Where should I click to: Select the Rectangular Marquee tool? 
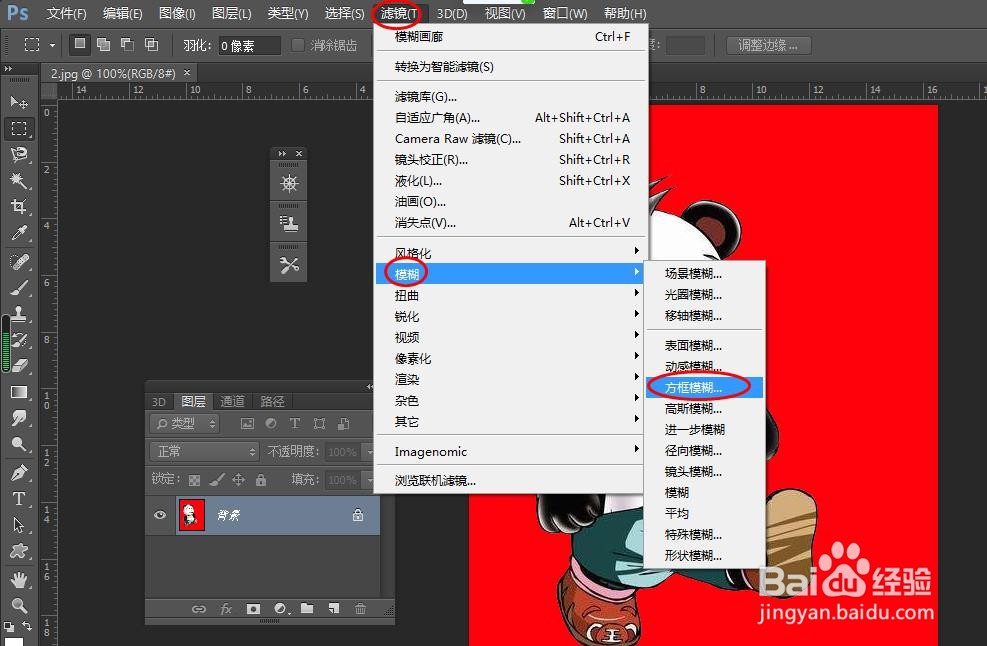point(19,129)
